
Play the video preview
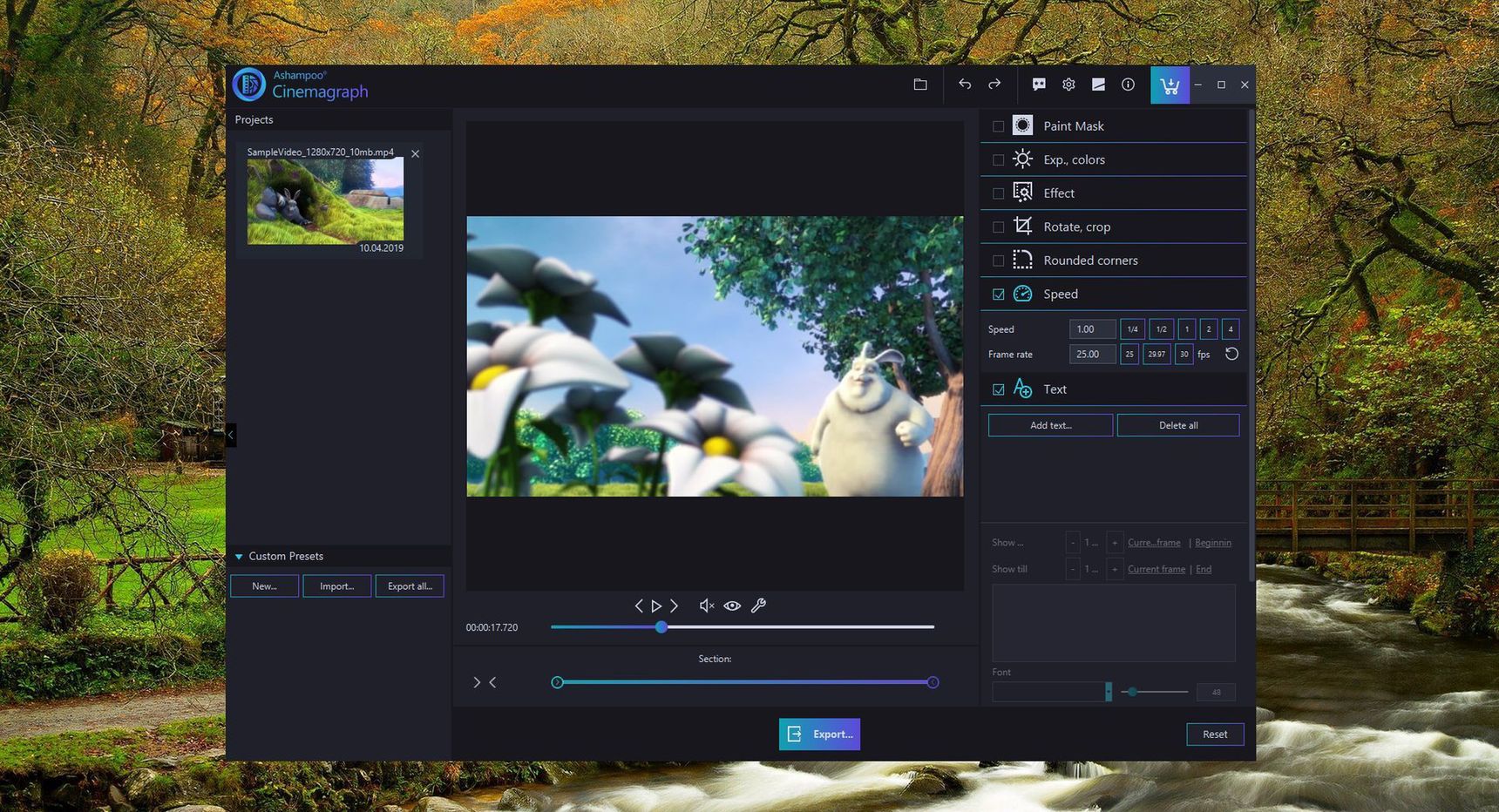[x=656, y=606]
